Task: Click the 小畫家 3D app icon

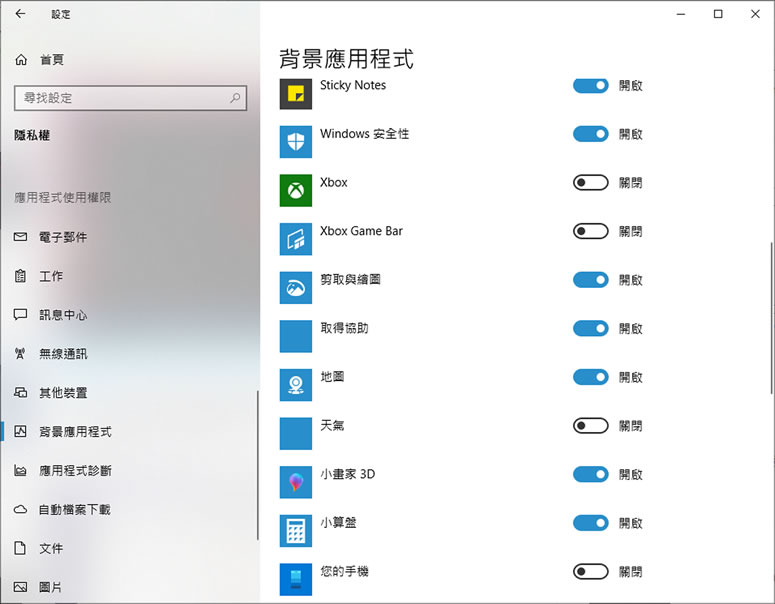Action: click(296, 482)
